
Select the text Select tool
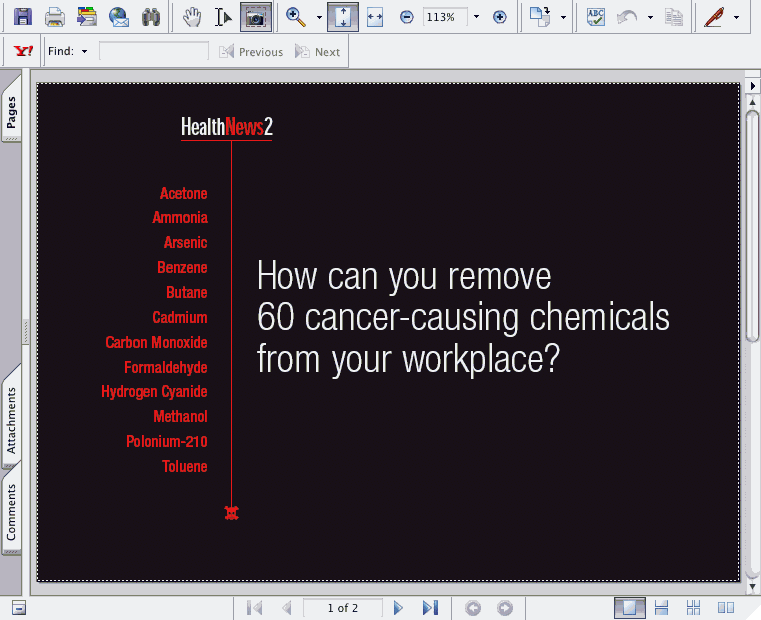coord(223,17)
